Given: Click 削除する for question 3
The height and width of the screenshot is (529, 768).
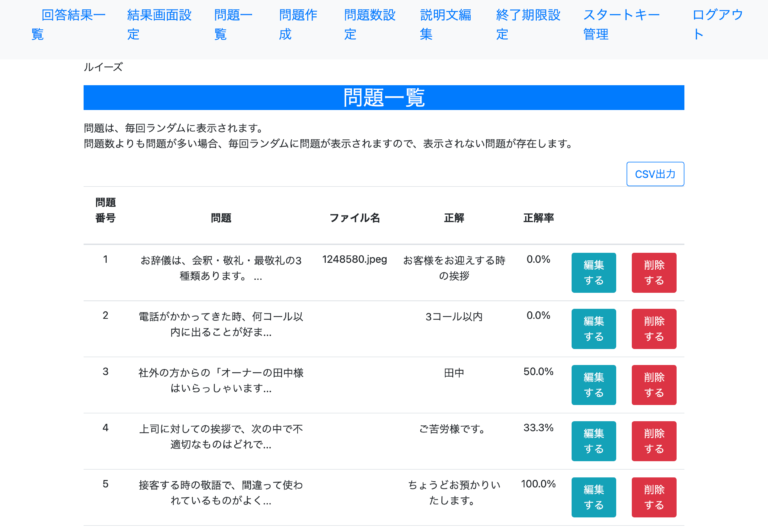Looking at the screenshot, I should tap(654, 385).
